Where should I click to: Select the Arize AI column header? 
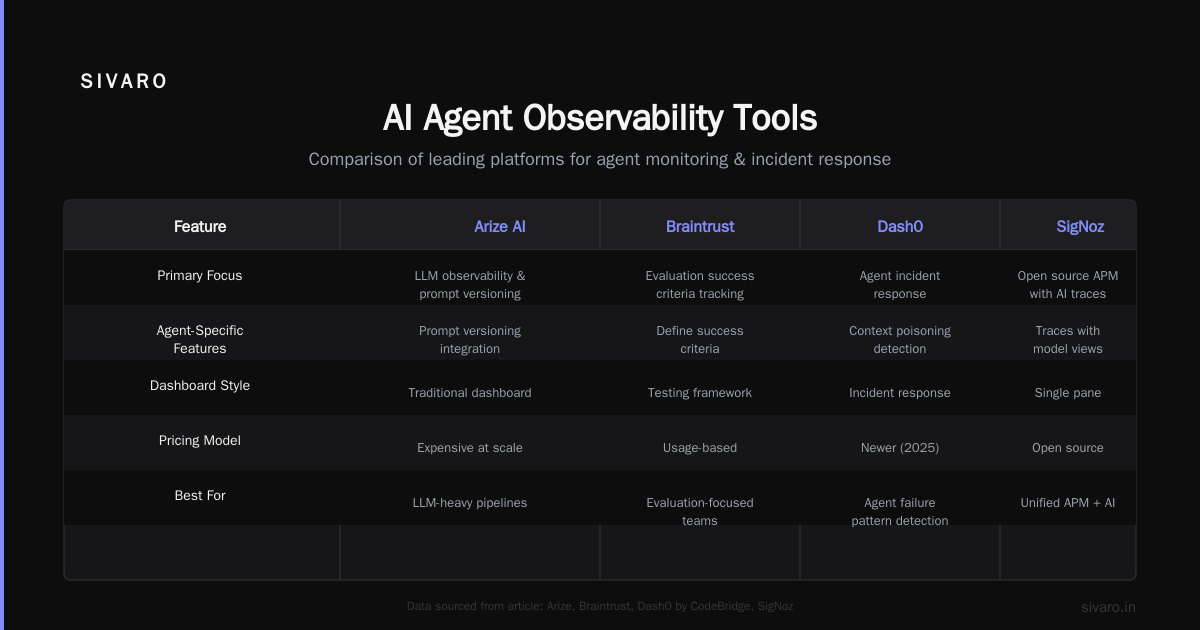pyautogui.click(x=500, y=227)
